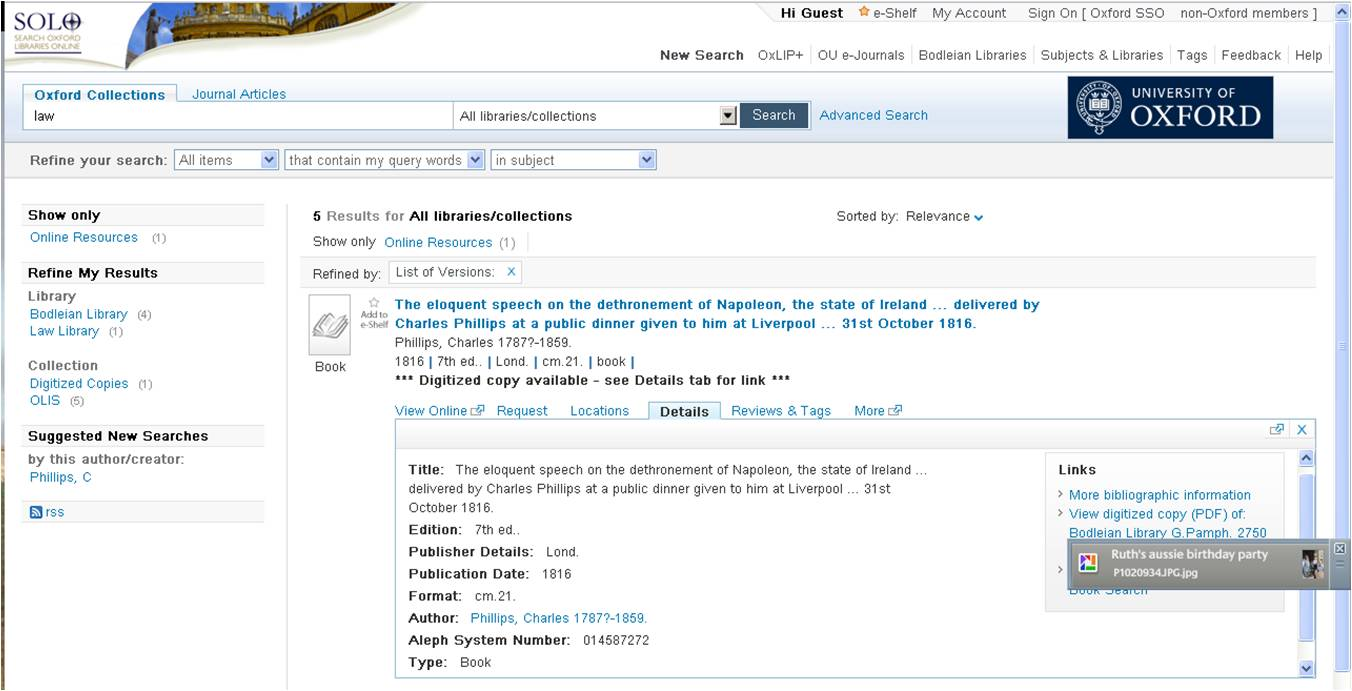Click the Add to e-Shelf star icon
Viewport: 1352px width, 691px height.
(x=374, y=303)
